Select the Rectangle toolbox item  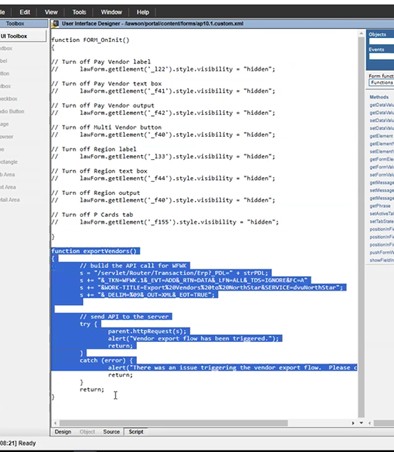(x=9, y=162)
